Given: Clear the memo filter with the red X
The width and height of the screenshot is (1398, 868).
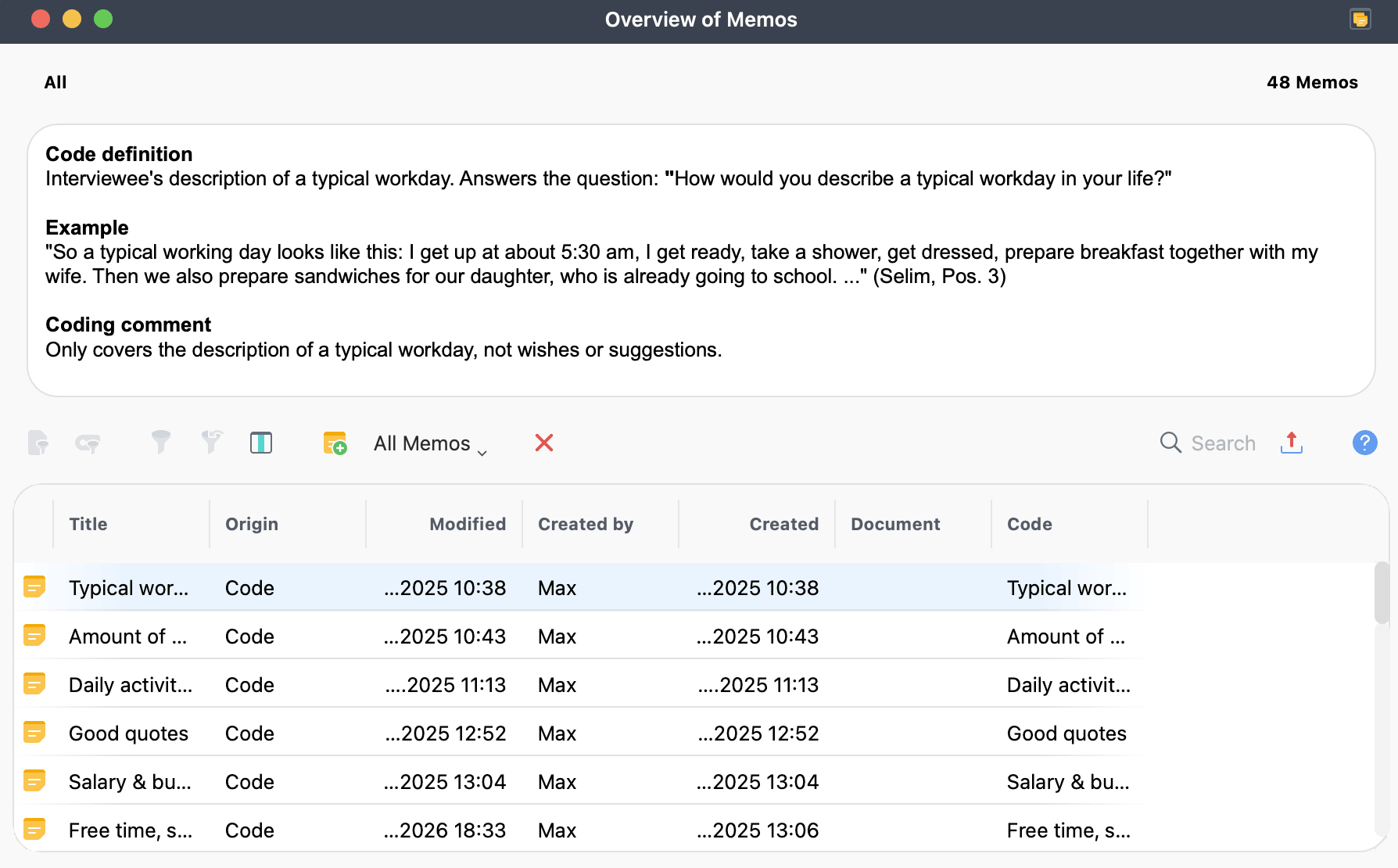Looking at the screenshot, I should click(x=544, y=443).
